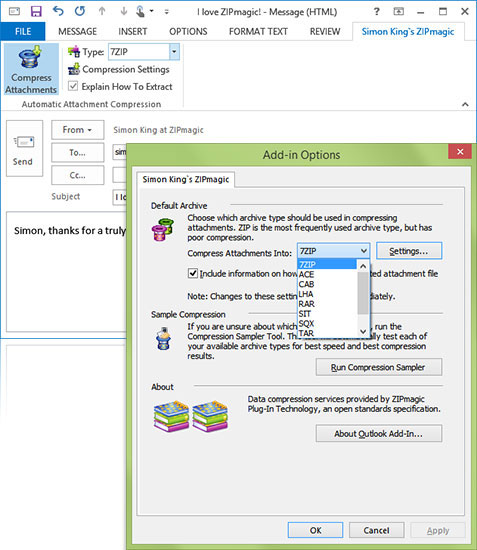The image size is (477, 550).
Task: Undo last action in quick access toolbar
Action: [58, 11]
